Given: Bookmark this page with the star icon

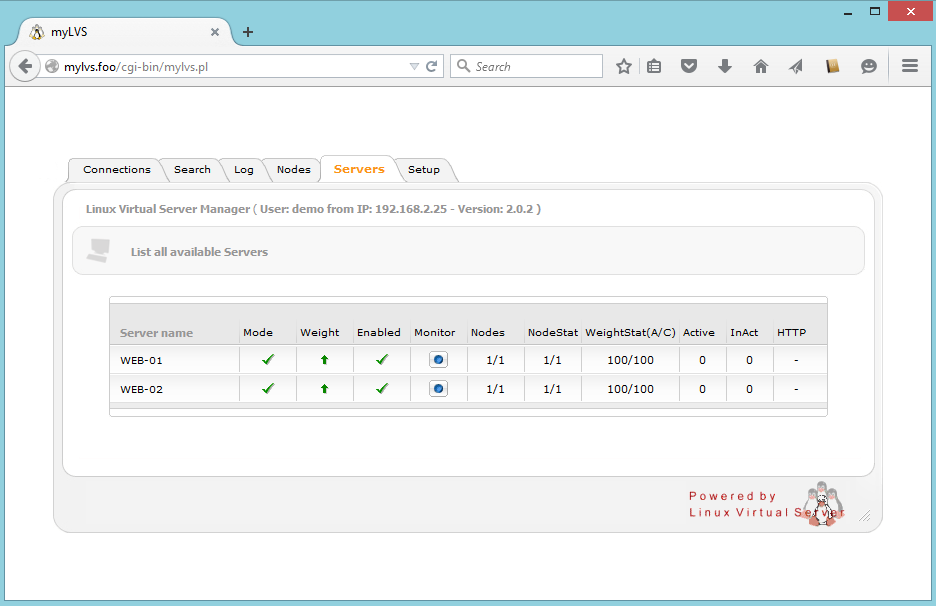Looking at the screenshot, I should 624,67.
